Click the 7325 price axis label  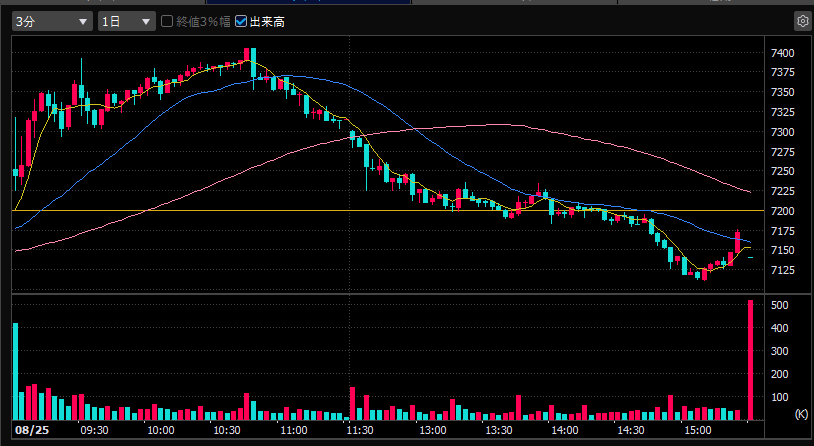click(x=782, y=112)
